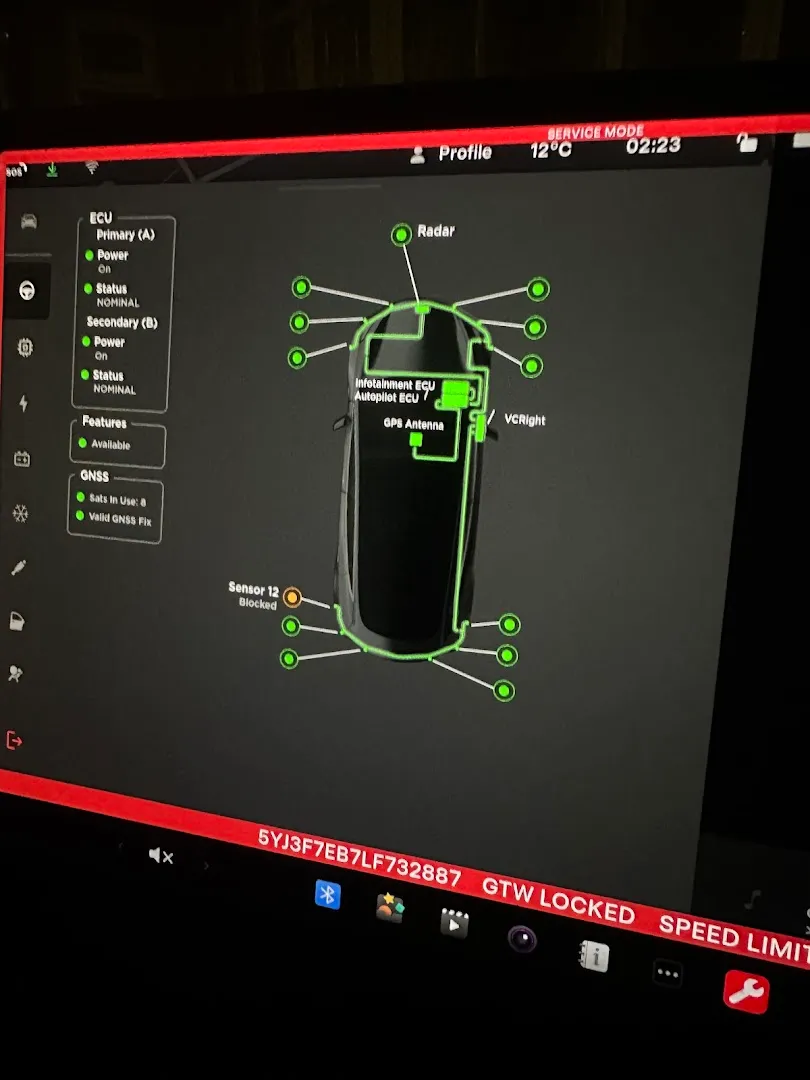Open the vehicle overview car icon
Viewport: 810px width, 1080px height.
point(29,222)
